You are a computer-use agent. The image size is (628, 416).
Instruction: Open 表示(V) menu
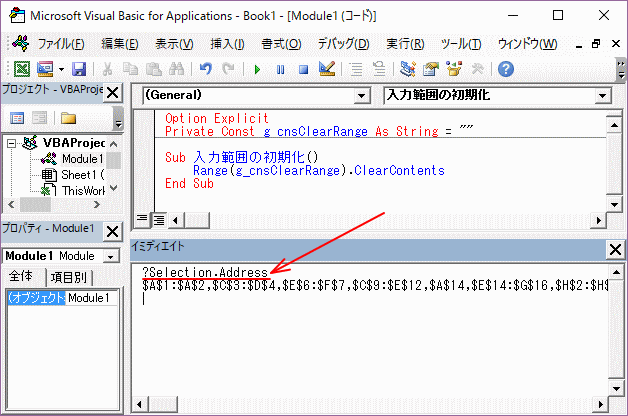[174, 44]
